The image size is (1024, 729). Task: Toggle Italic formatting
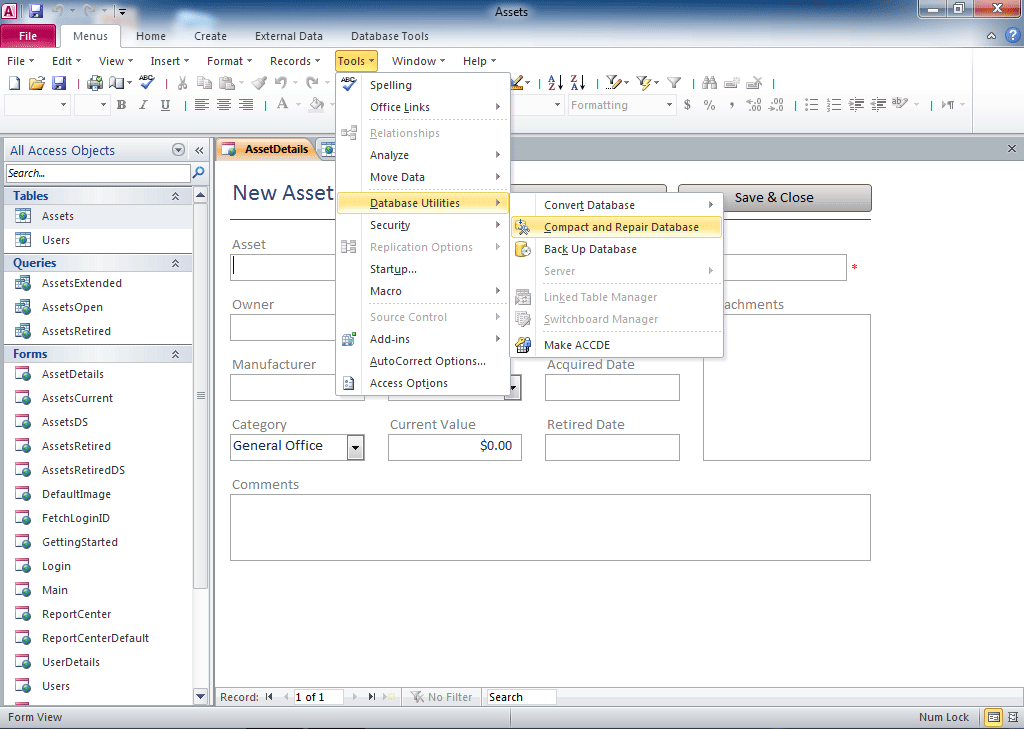pyautogui.click(x=144, y=105)
